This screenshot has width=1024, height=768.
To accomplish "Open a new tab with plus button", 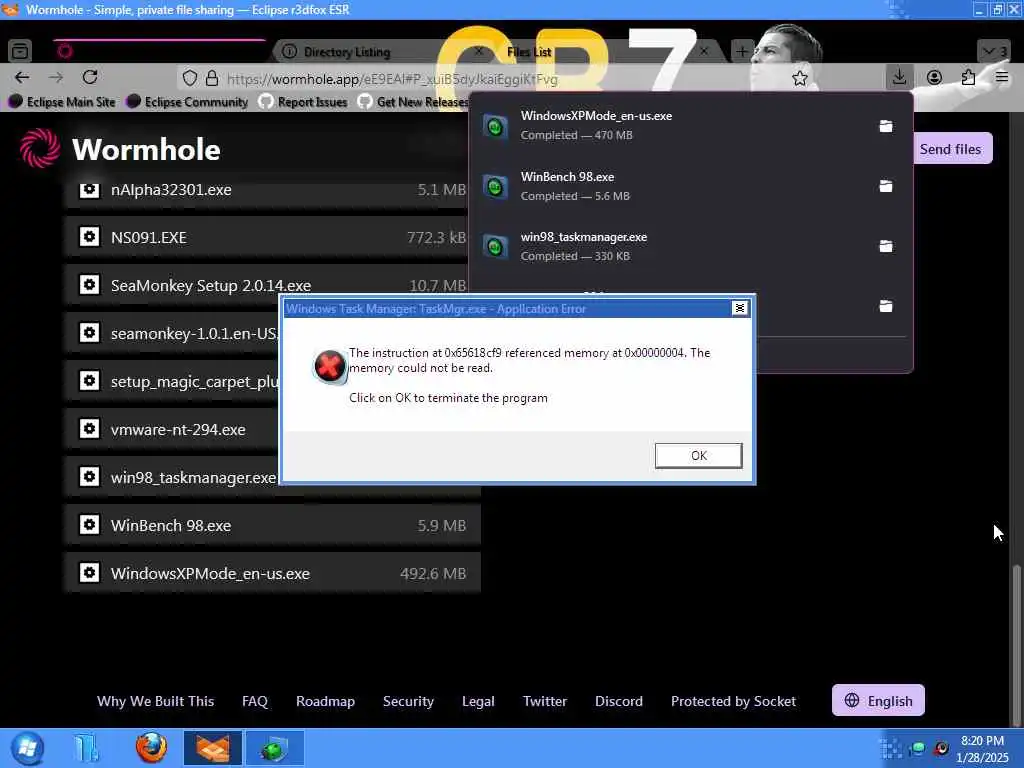I will point(742,51).
